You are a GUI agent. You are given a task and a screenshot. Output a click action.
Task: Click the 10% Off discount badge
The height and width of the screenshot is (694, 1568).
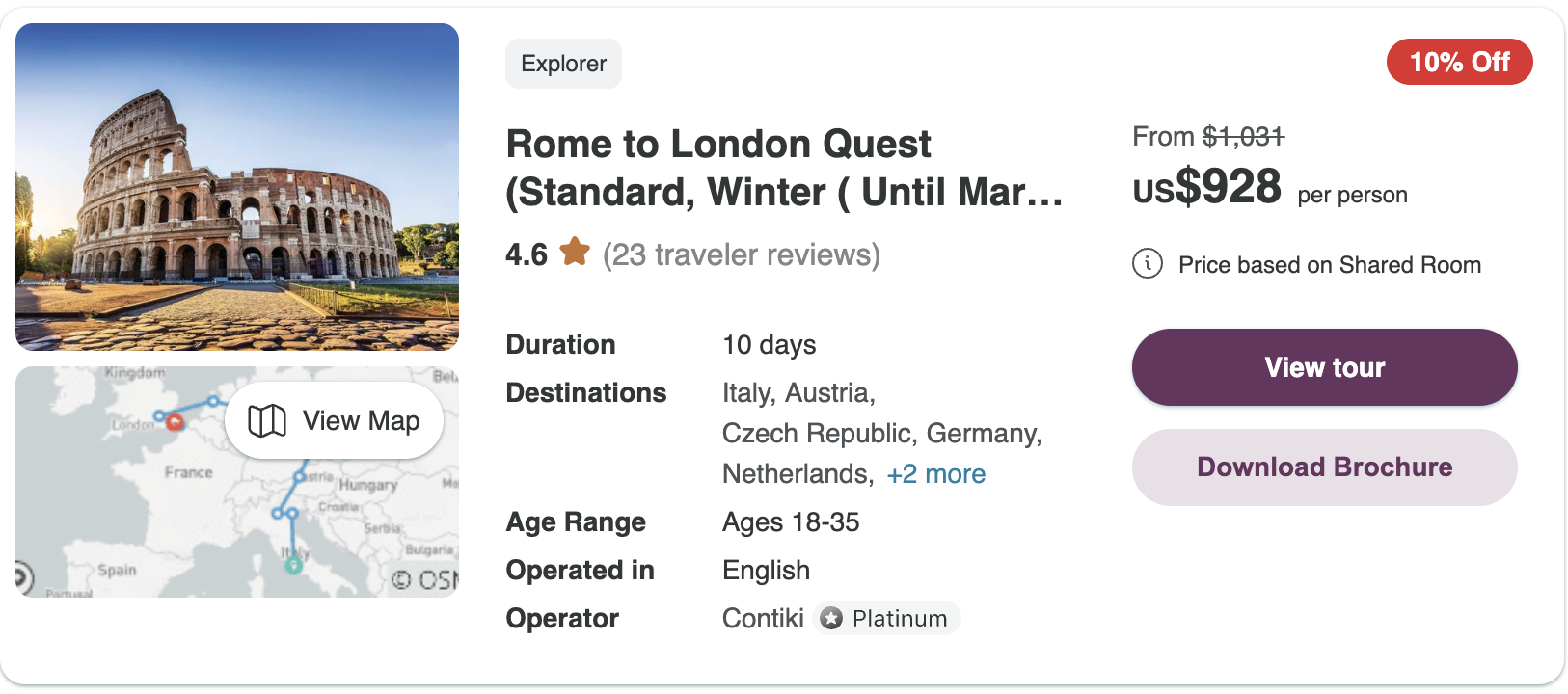click(1459, 61)
